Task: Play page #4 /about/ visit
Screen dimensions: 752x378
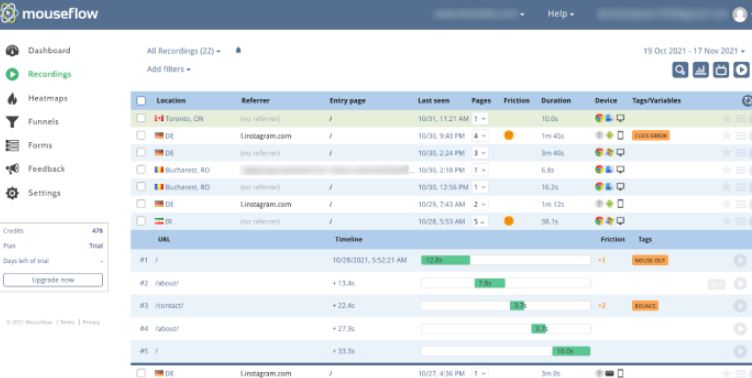Action: tap(740, 329)
